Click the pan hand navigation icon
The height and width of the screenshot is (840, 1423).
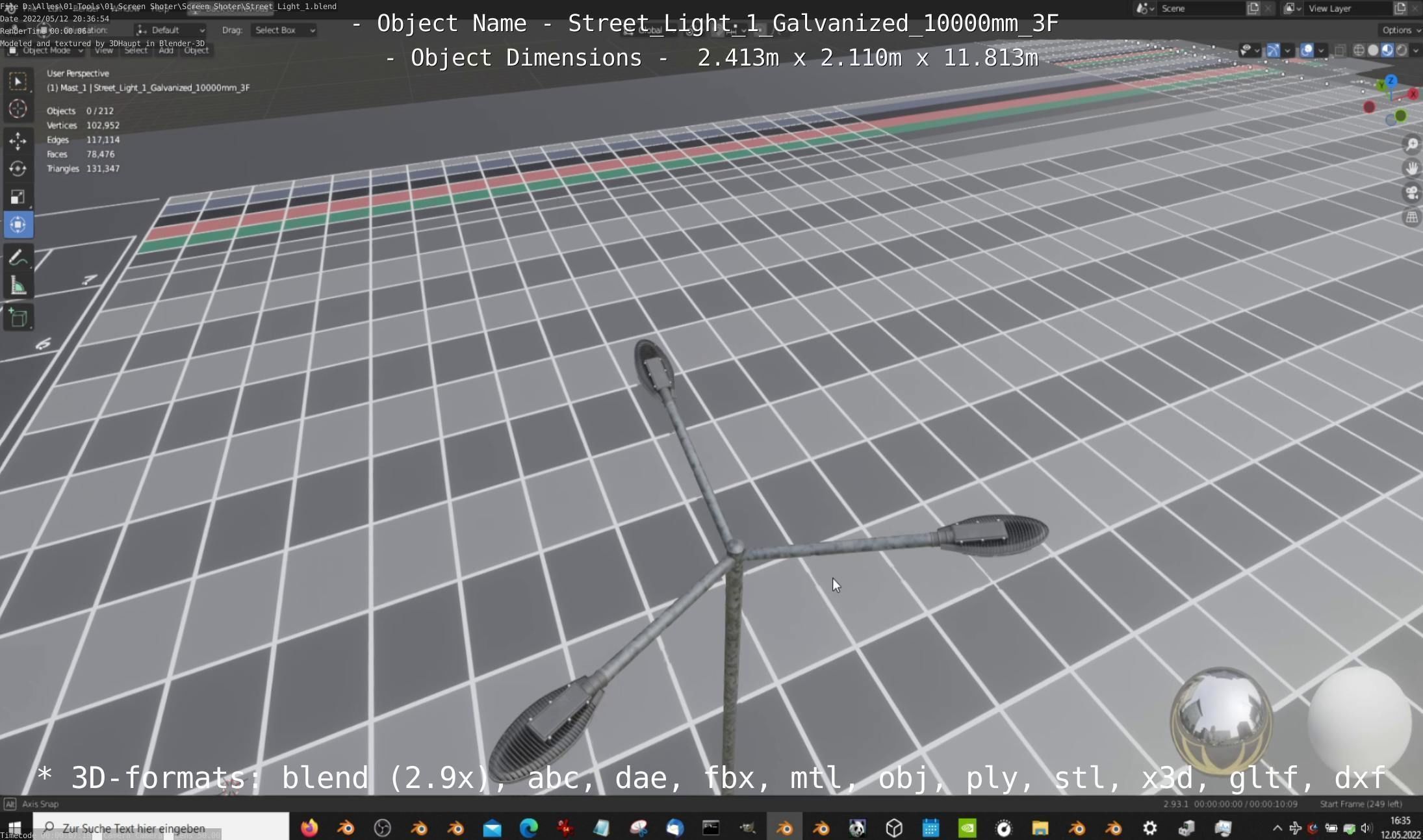click(1412, 169)
